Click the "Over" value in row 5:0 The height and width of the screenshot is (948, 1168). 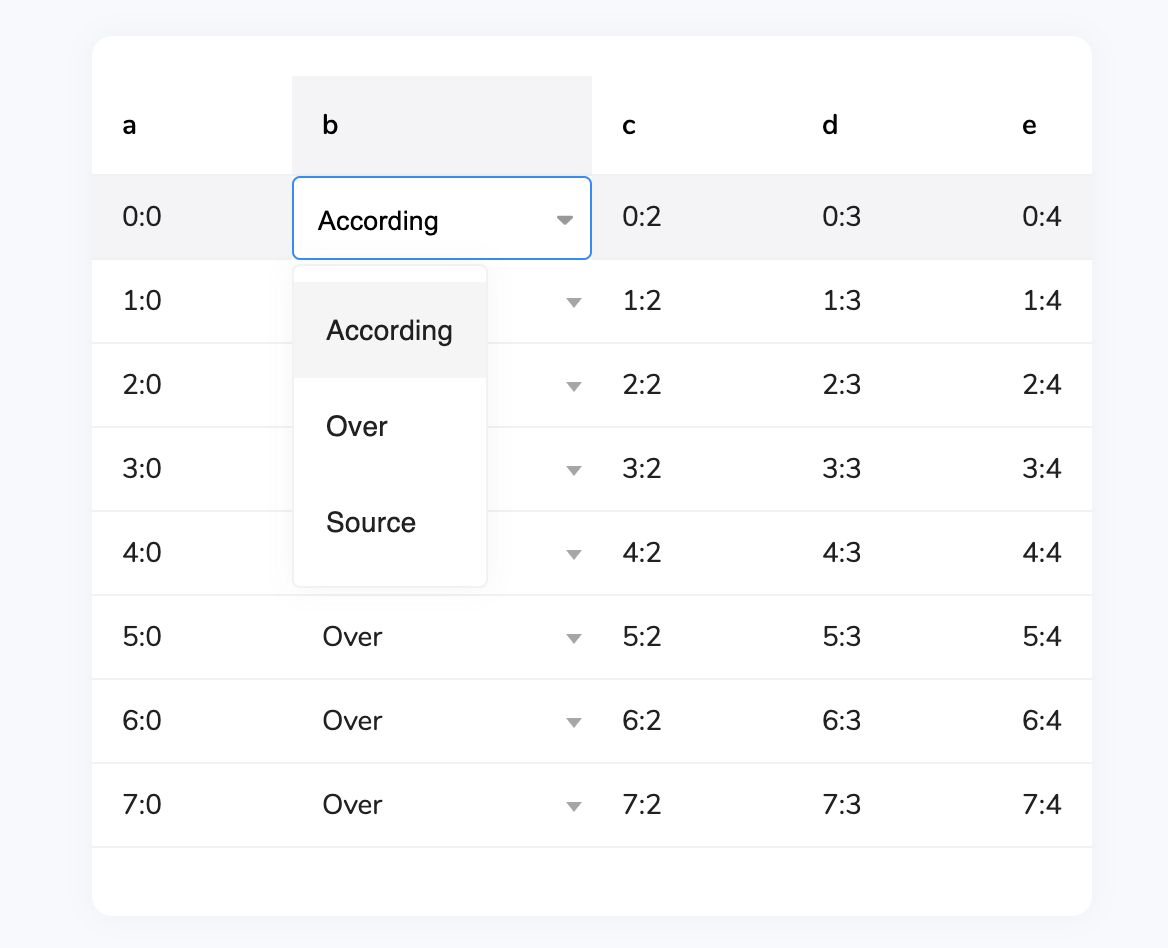coord(353,637)
